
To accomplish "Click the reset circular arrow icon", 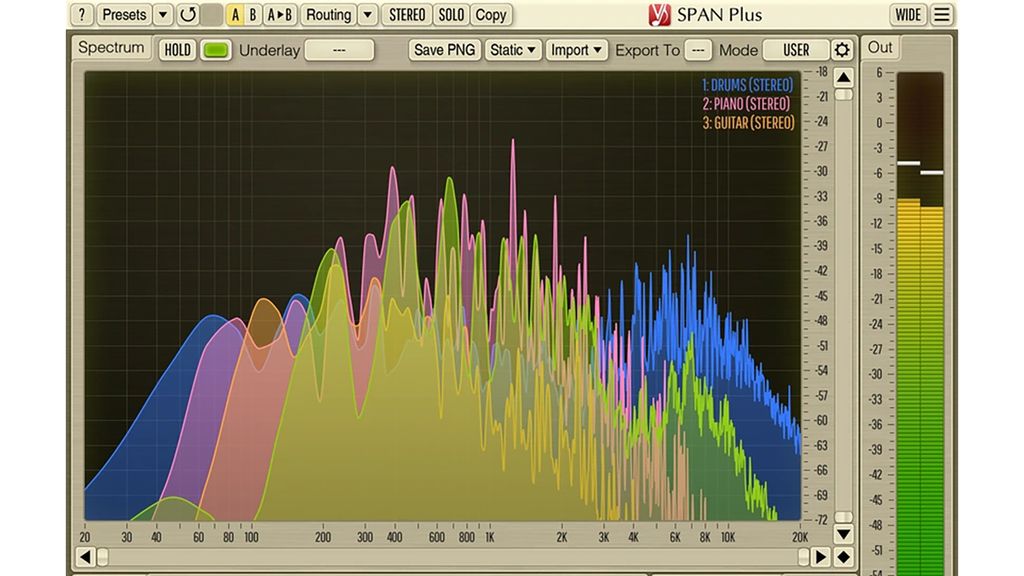I will click(188, 14).
